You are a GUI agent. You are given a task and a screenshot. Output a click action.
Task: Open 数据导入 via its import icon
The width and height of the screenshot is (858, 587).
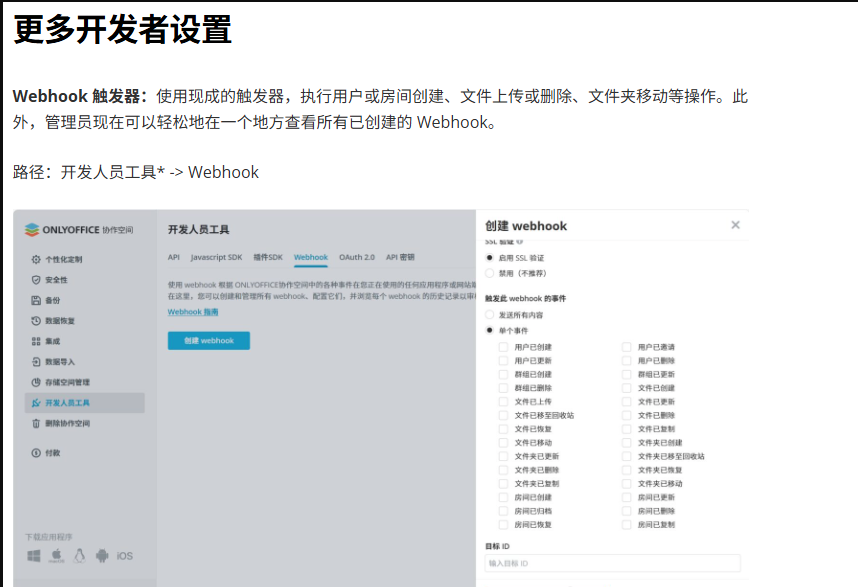[x=36, y=362]
